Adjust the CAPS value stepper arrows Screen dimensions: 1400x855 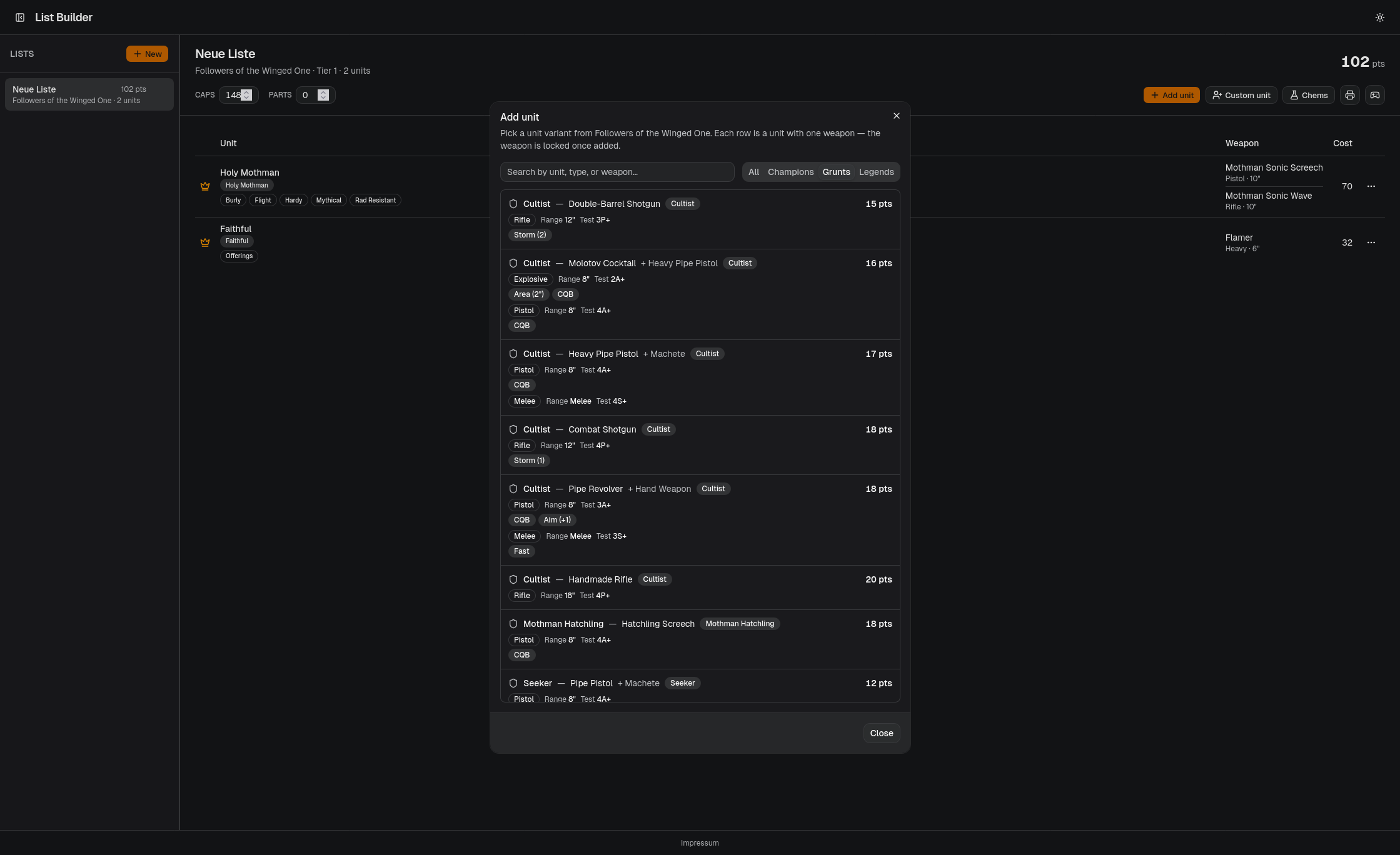[246, 95]
